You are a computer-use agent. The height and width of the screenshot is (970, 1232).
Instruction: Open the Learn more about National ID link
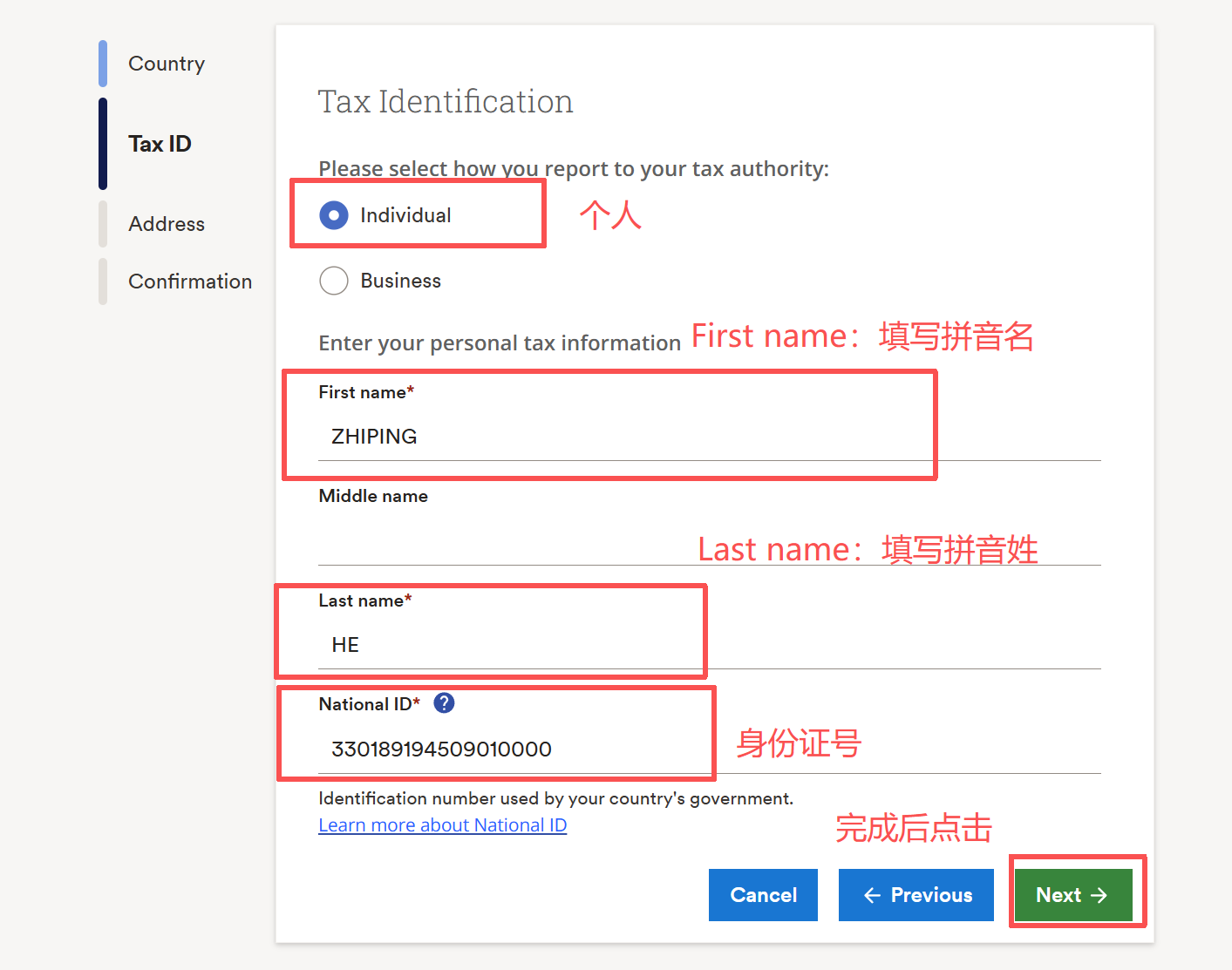442,825
